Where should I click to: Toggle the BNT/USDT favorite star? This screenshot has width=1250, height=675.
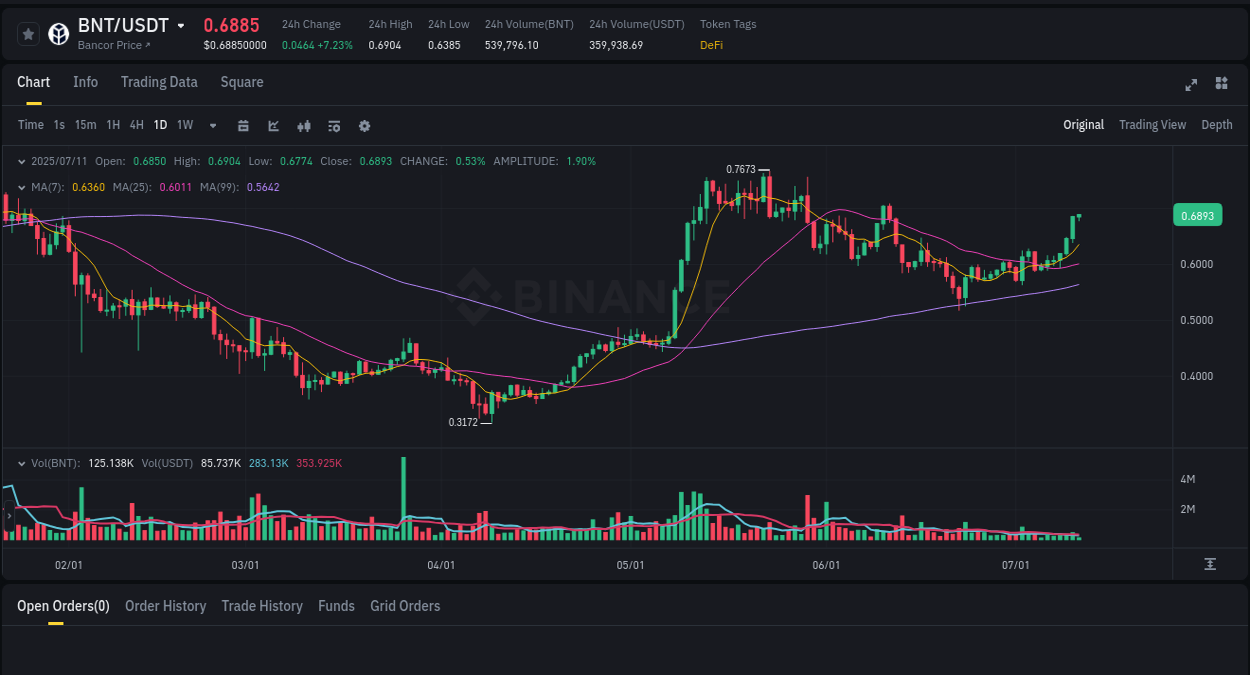[27, 33]
